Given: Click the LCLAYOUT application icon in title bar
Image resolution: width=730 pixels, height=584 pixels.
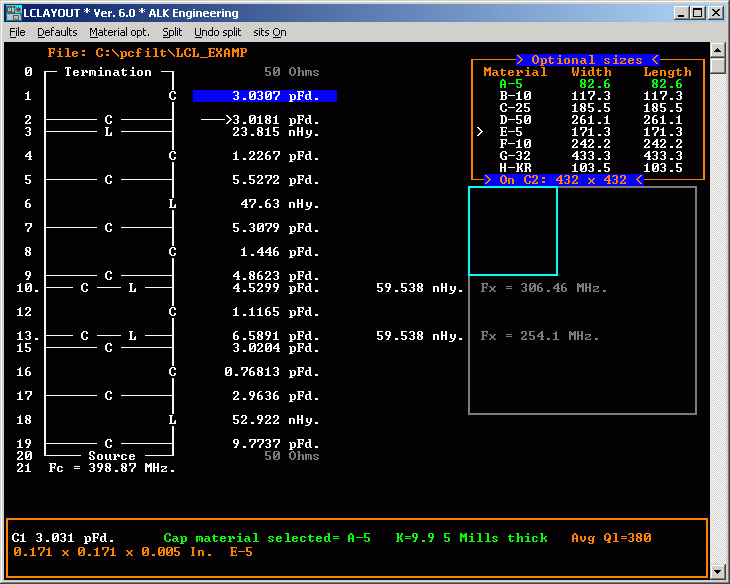Looking at the screenshot, I should (x=13, y=13).
